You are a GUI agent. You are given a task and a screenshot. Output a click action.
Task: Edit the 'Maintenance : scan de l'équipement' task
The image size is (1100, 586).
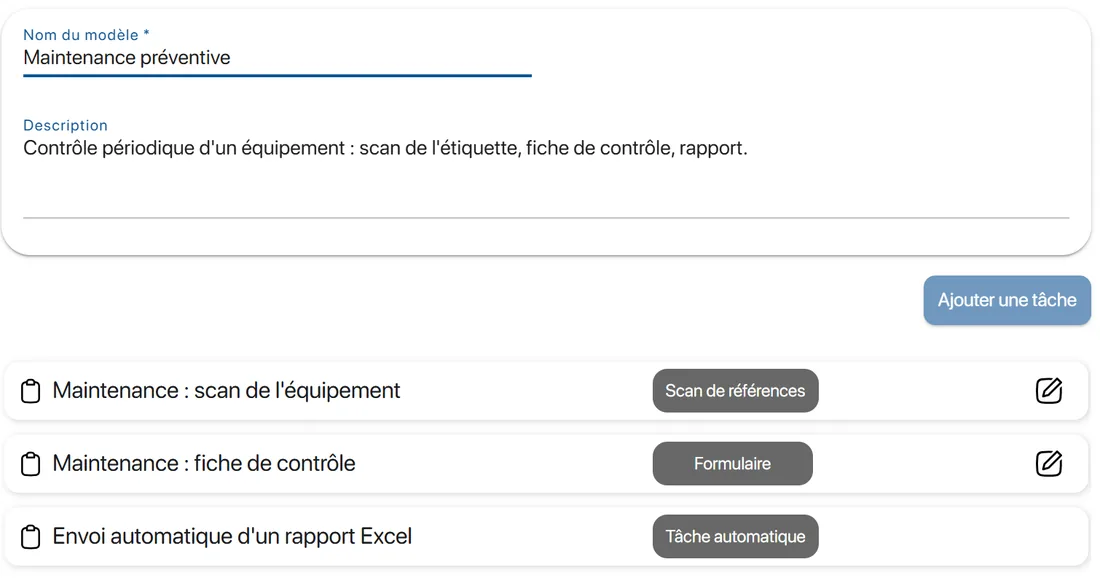[1048, 390]
